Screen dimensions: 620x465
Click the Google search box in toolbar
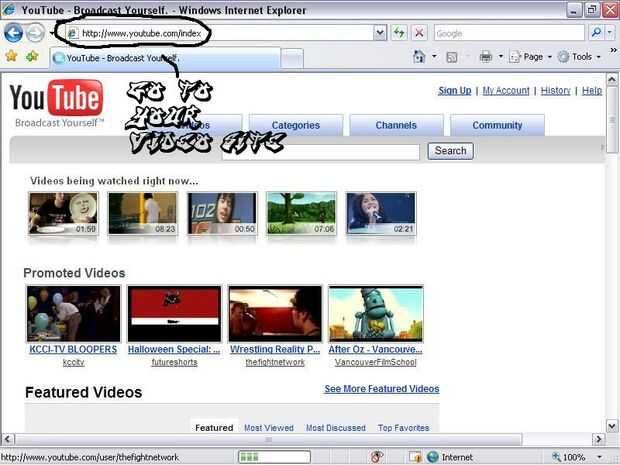(509, 33)
